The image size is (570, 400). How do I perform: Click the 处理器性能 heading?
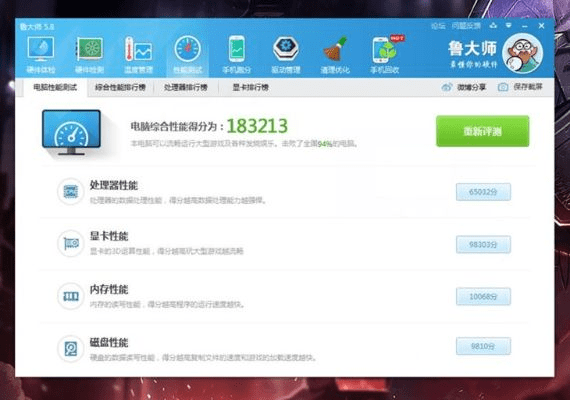114,185
